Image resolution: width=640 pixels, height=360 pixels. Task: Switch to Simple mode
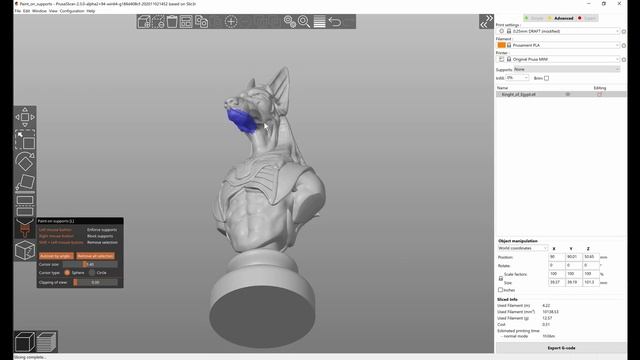click(534, 18)
